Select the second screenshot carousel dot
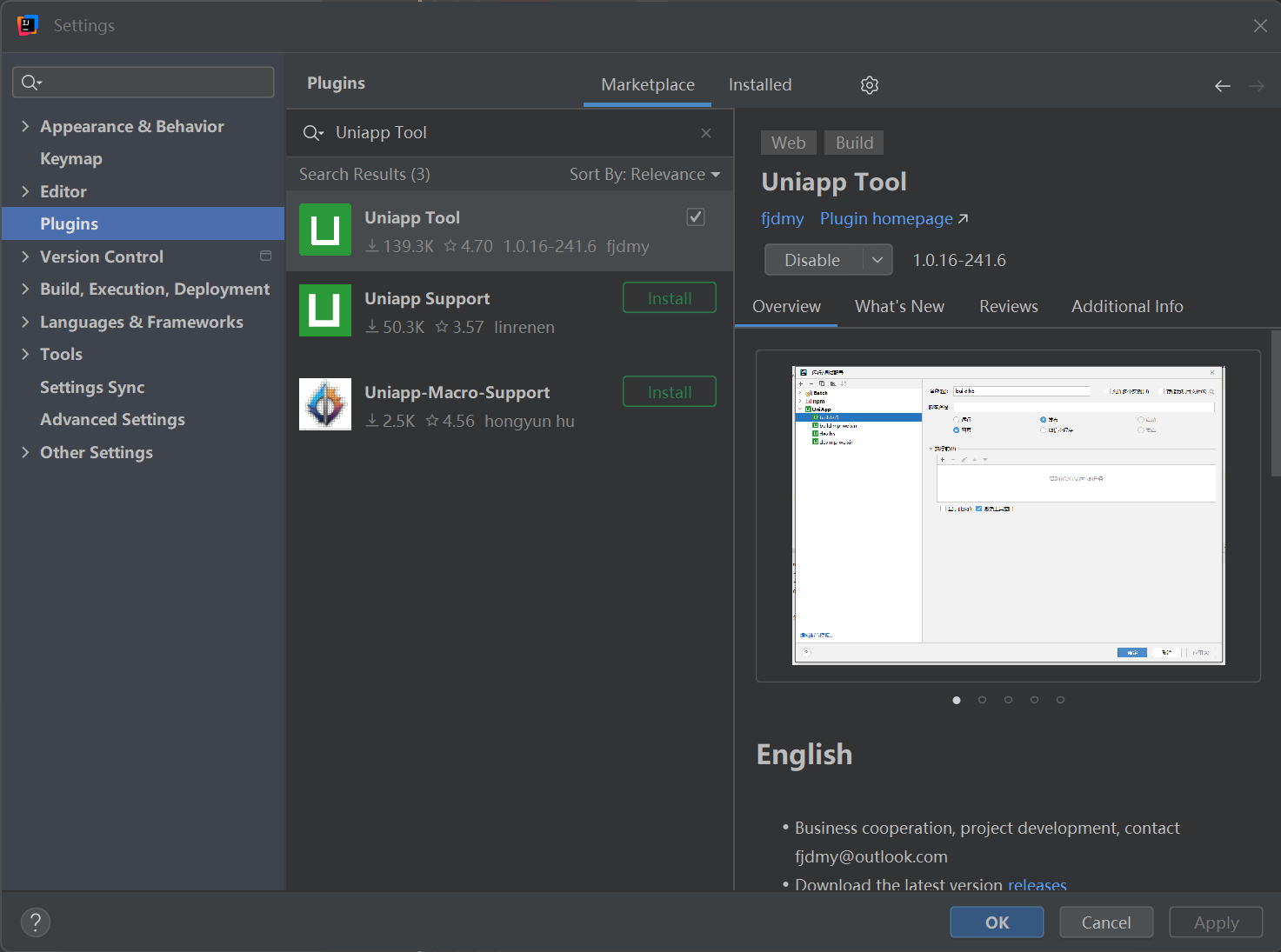This screenshot has height=952, width=1281. [x=982, y=700]
